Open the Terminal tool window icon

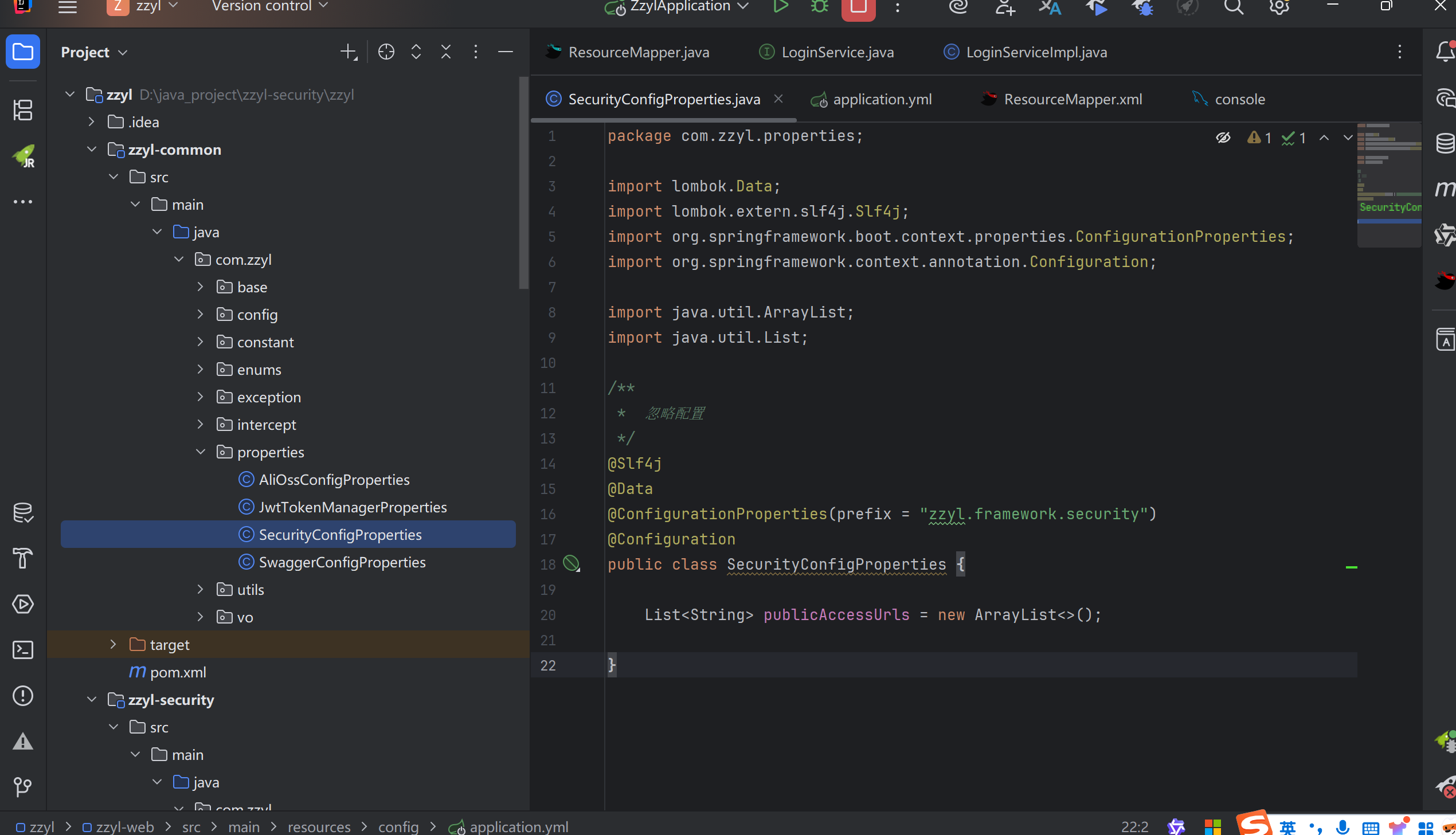point(23,650)
